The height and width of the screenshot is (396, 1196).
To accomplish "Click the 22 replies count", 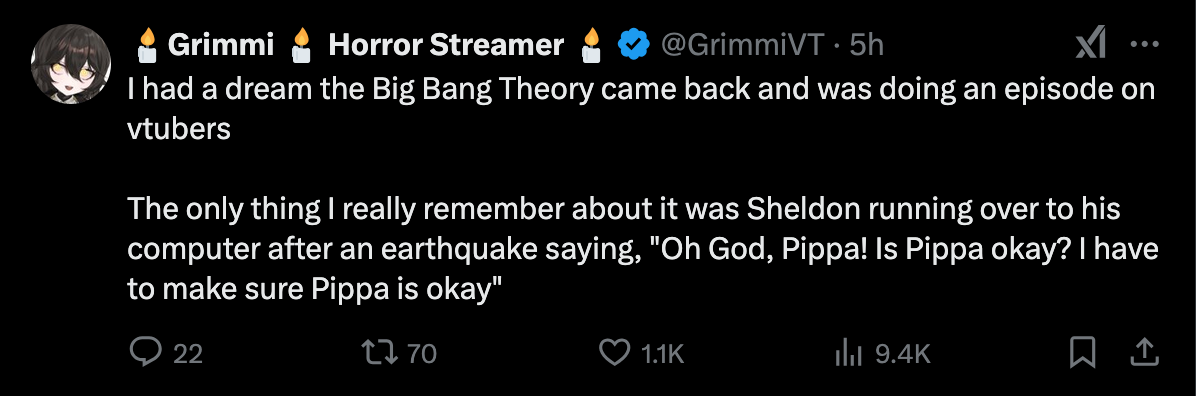I will pyautogui.click(x=188, y=353).
